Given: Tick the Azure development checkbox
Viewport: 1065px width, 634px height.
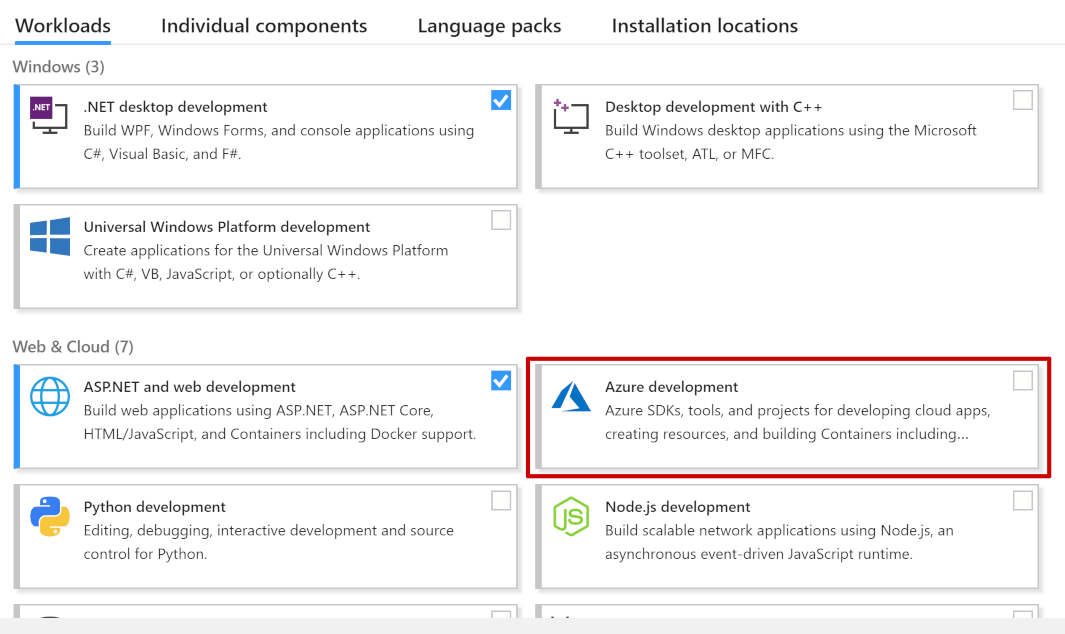Looking at the screenshot, I should click(x=1023, y=381).
